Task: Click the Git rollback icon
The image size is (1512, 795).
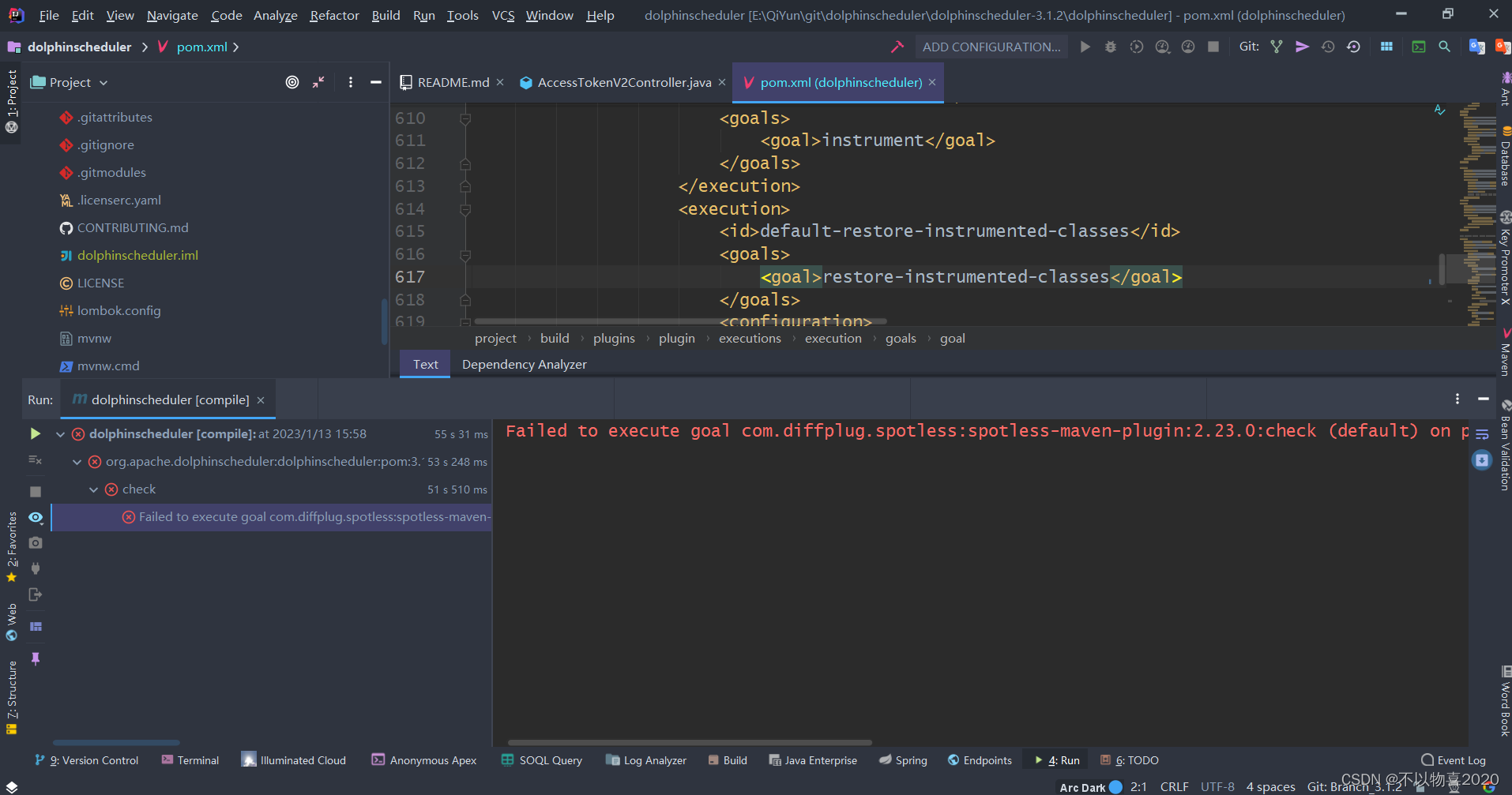Action: click(1353, 47)
